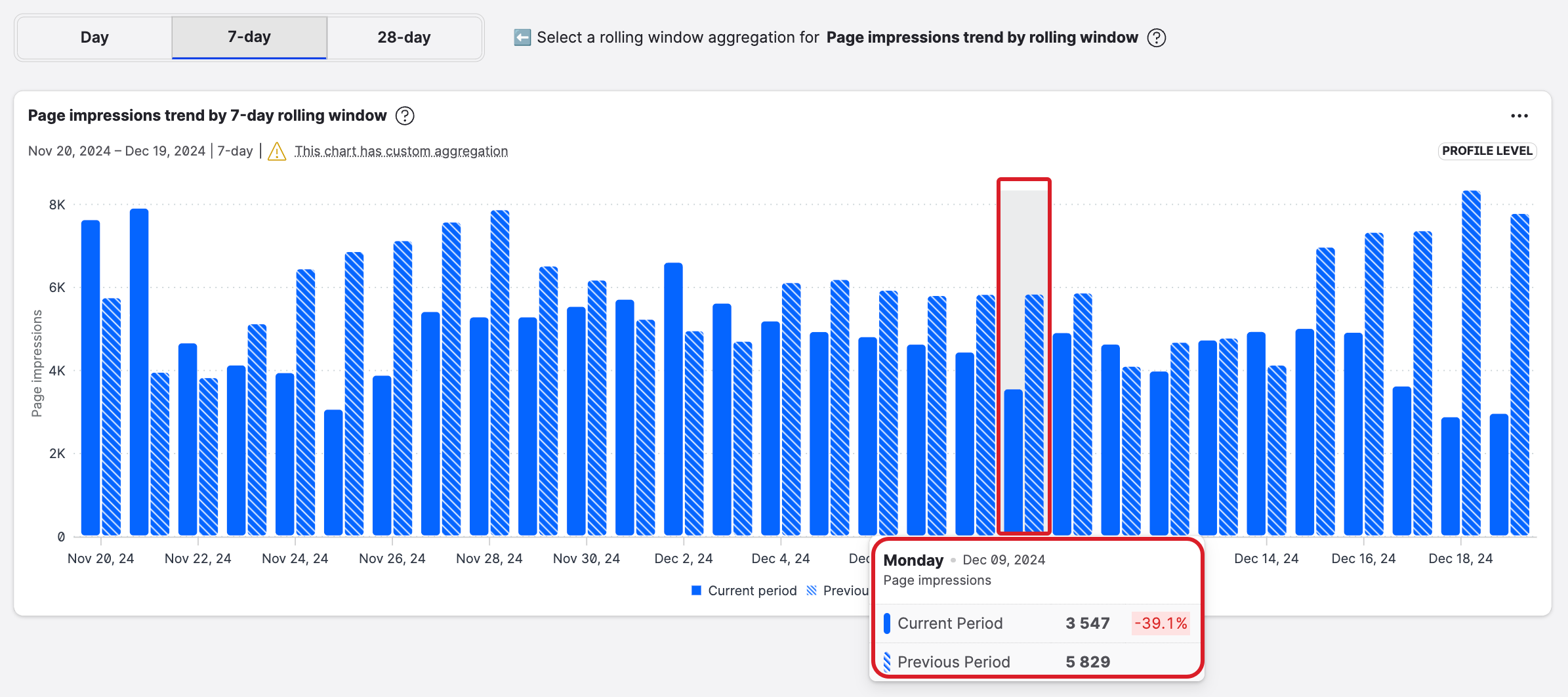Open help tooltip for rolling window aggregation
Viewport: 1568px width, 697px height.
point(1157,38)
